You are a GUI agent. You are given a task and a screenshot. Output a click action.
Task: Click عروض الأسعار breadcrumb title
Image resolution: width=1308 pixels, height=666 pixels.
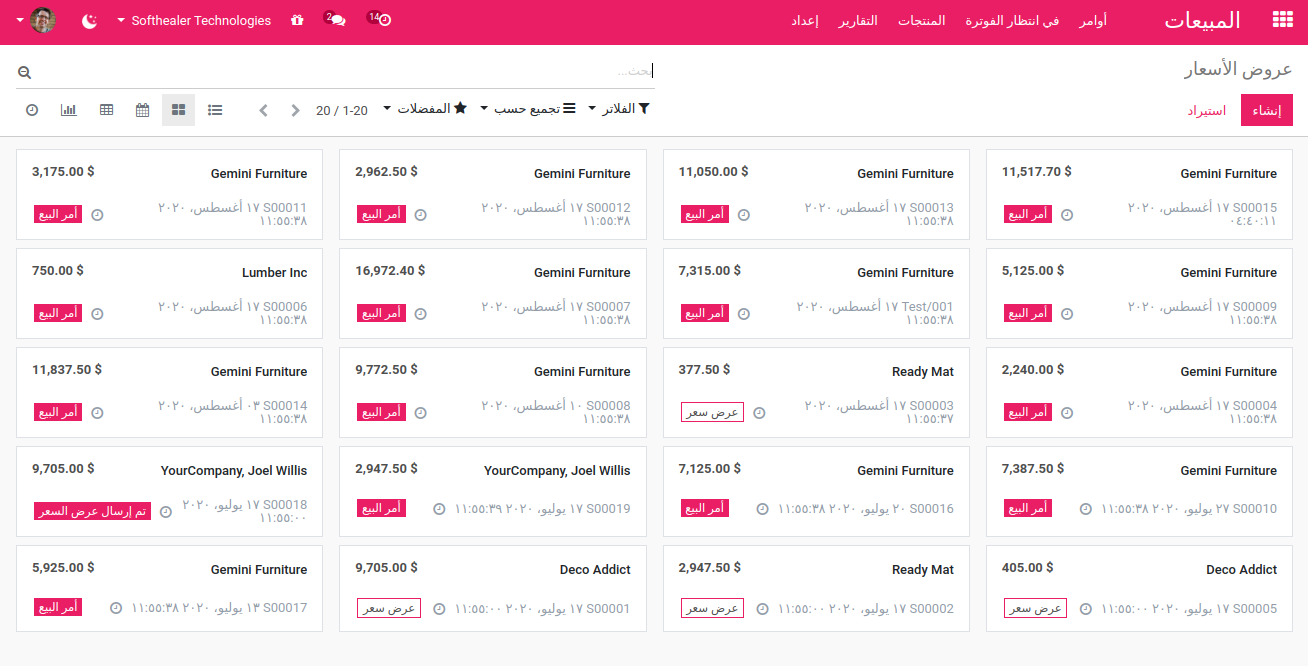tap(1238, 69)
